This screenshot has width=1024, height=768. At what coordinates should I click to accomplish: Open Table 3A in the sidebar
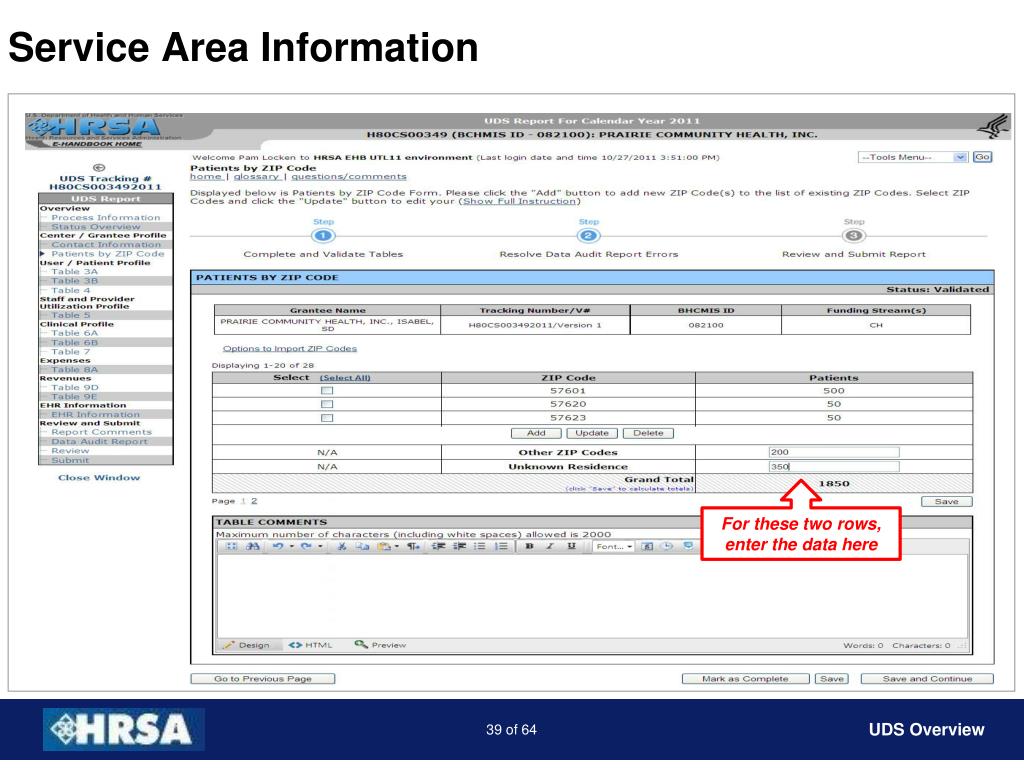pyautogui.click(x=74, y=272)
